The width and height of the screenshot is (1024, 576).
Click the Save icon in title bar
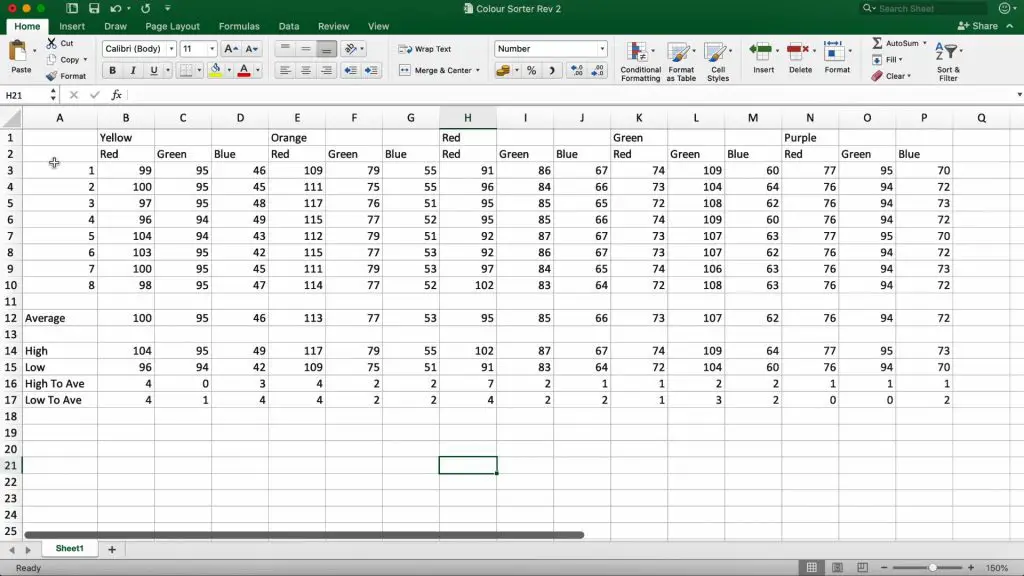click(94, 9)
